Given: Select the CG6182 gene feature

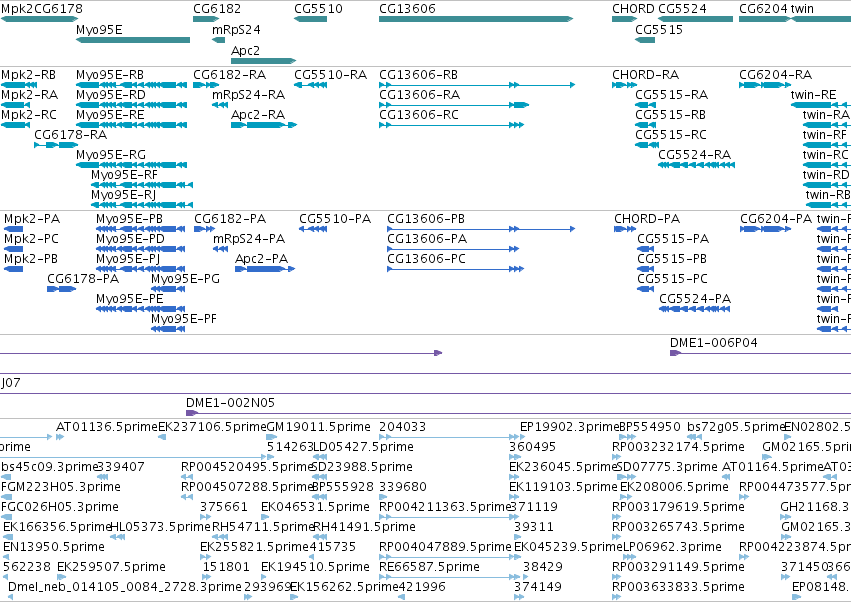Looking at the screenshot, I should point(206,19).
